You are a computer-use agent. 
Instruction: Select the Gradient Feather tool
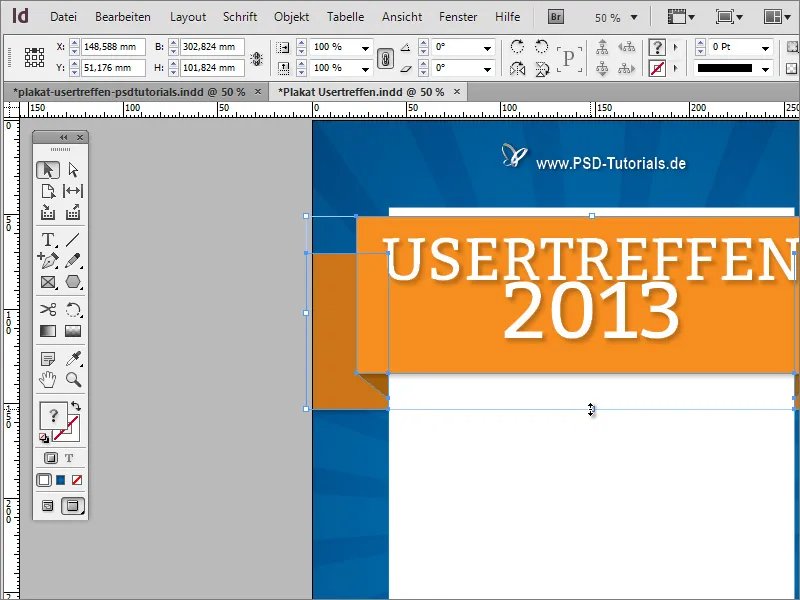(73, 331)
